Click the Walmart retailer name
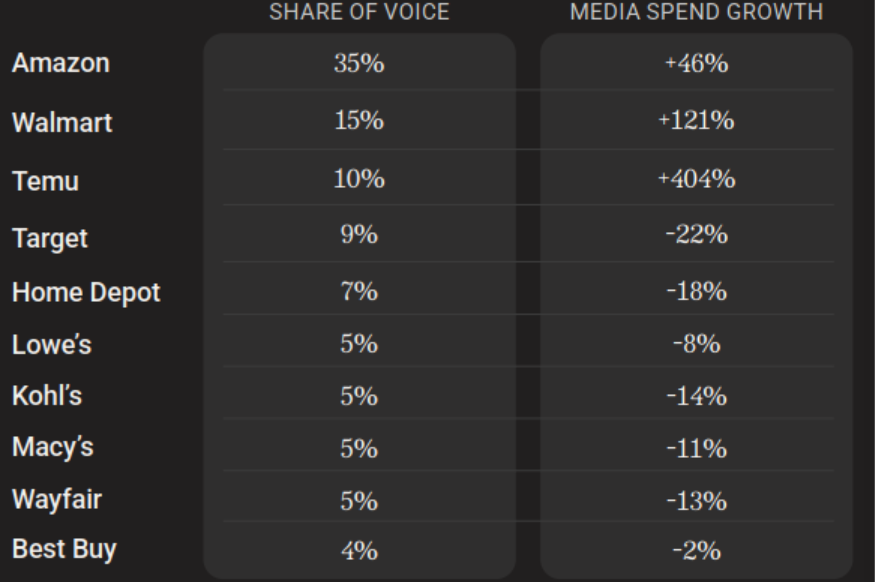The height and width of the screenshot is (582, 876). [x=62, y=123]
